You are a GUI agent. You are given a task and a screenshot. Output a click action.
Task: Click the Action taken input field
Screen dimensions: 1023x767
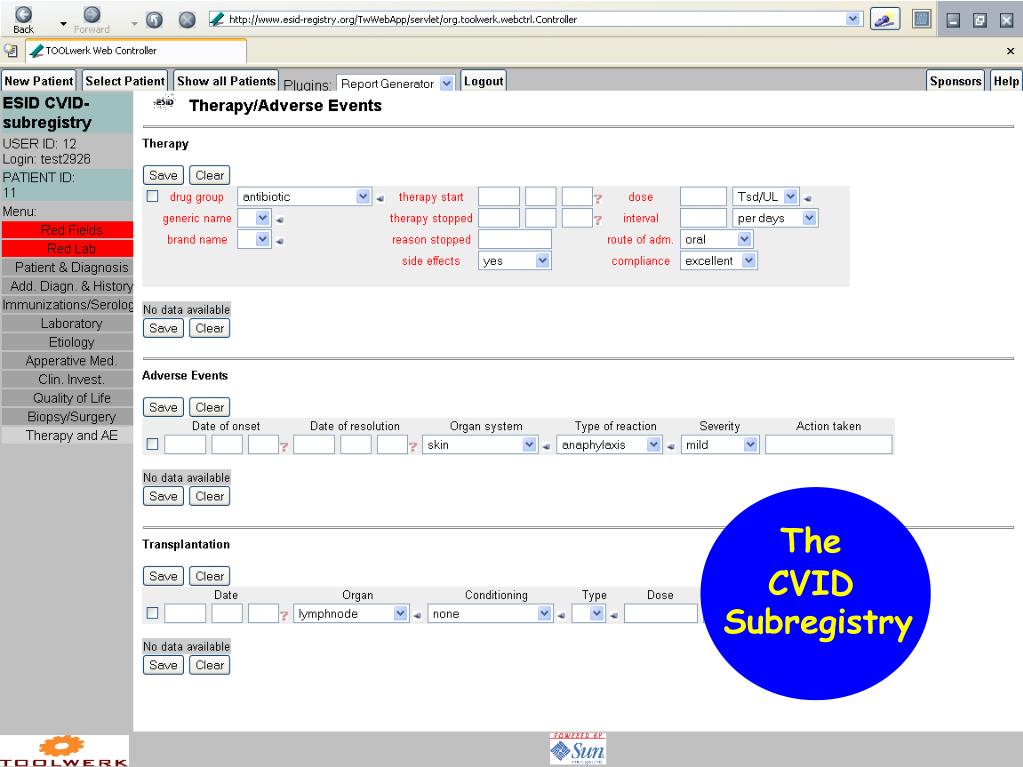click(x=829, y=445)
